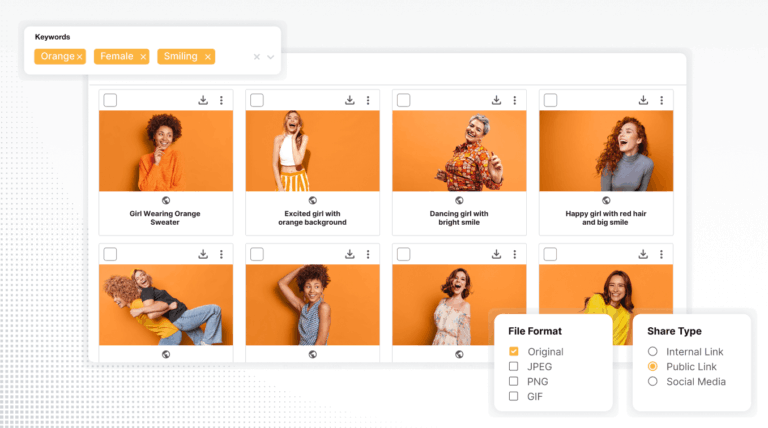The width and height of the screenshot is (768, 428).
Task: Click globe icon under Dancing girl image
Action: (x=459, y=200)
